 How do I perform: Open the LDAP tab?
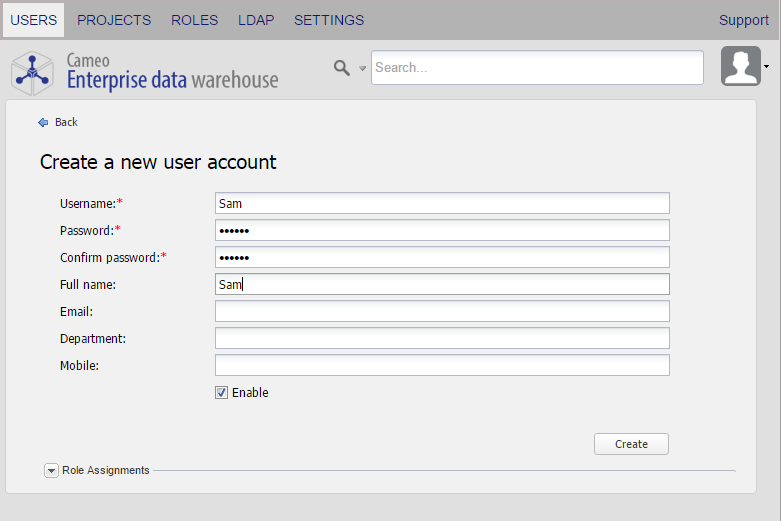tap(256, 20)
